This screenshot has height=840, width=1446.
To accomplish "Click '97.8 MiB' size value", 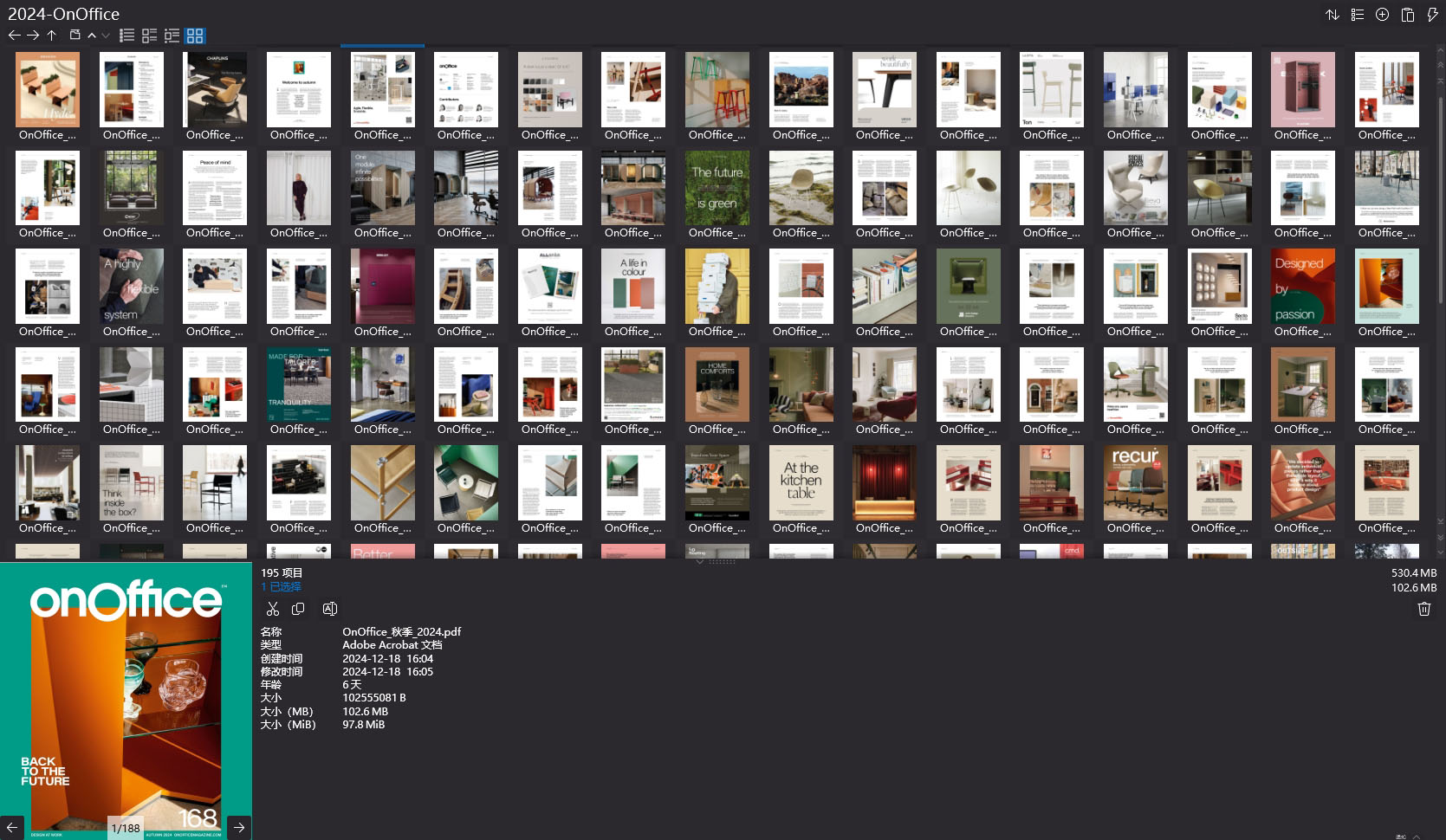I will pos(363,725).
